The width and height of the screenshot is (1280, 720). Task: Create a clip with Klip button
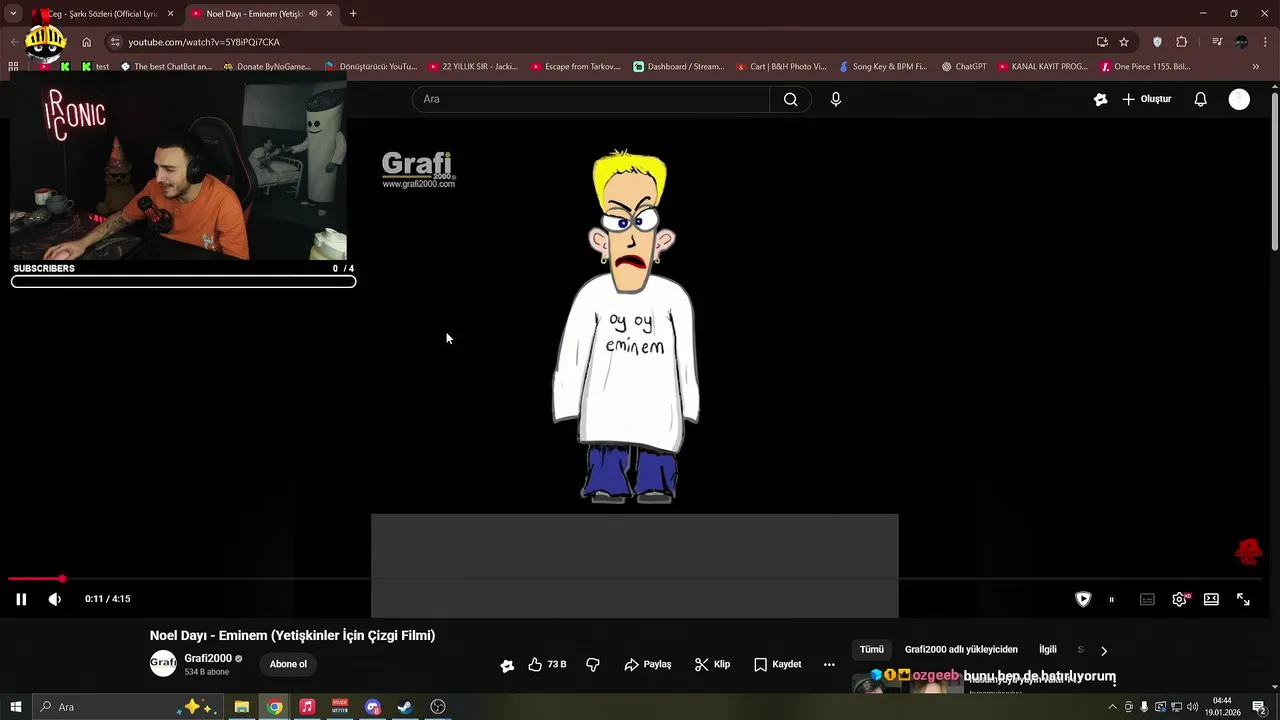(x=712, y=664)
